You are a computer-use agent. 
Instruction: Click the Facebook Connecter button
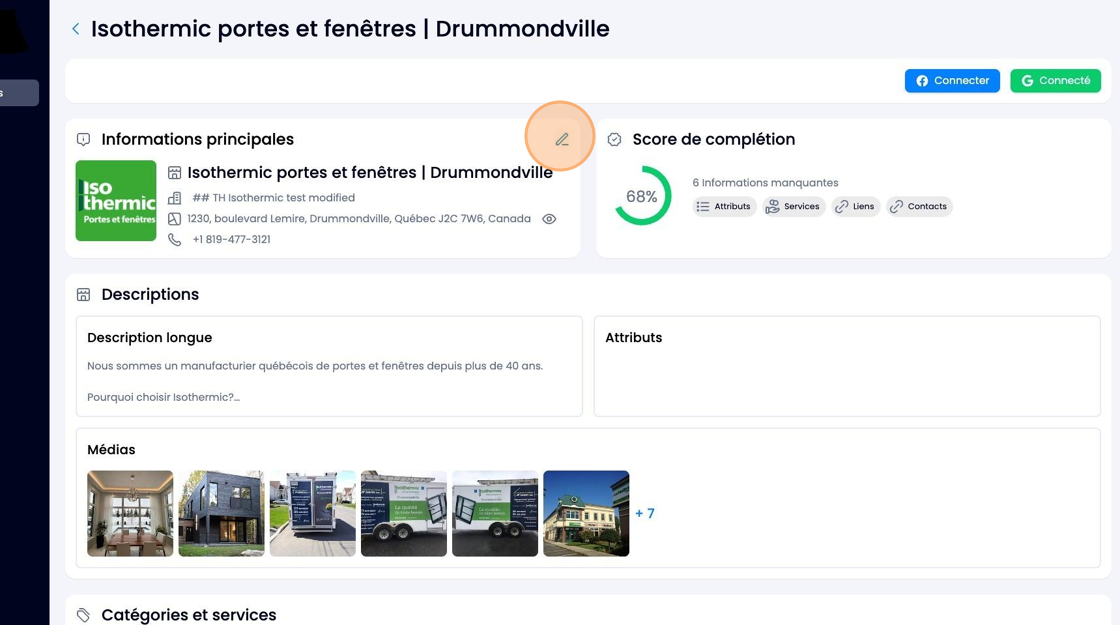coord(952,81)
